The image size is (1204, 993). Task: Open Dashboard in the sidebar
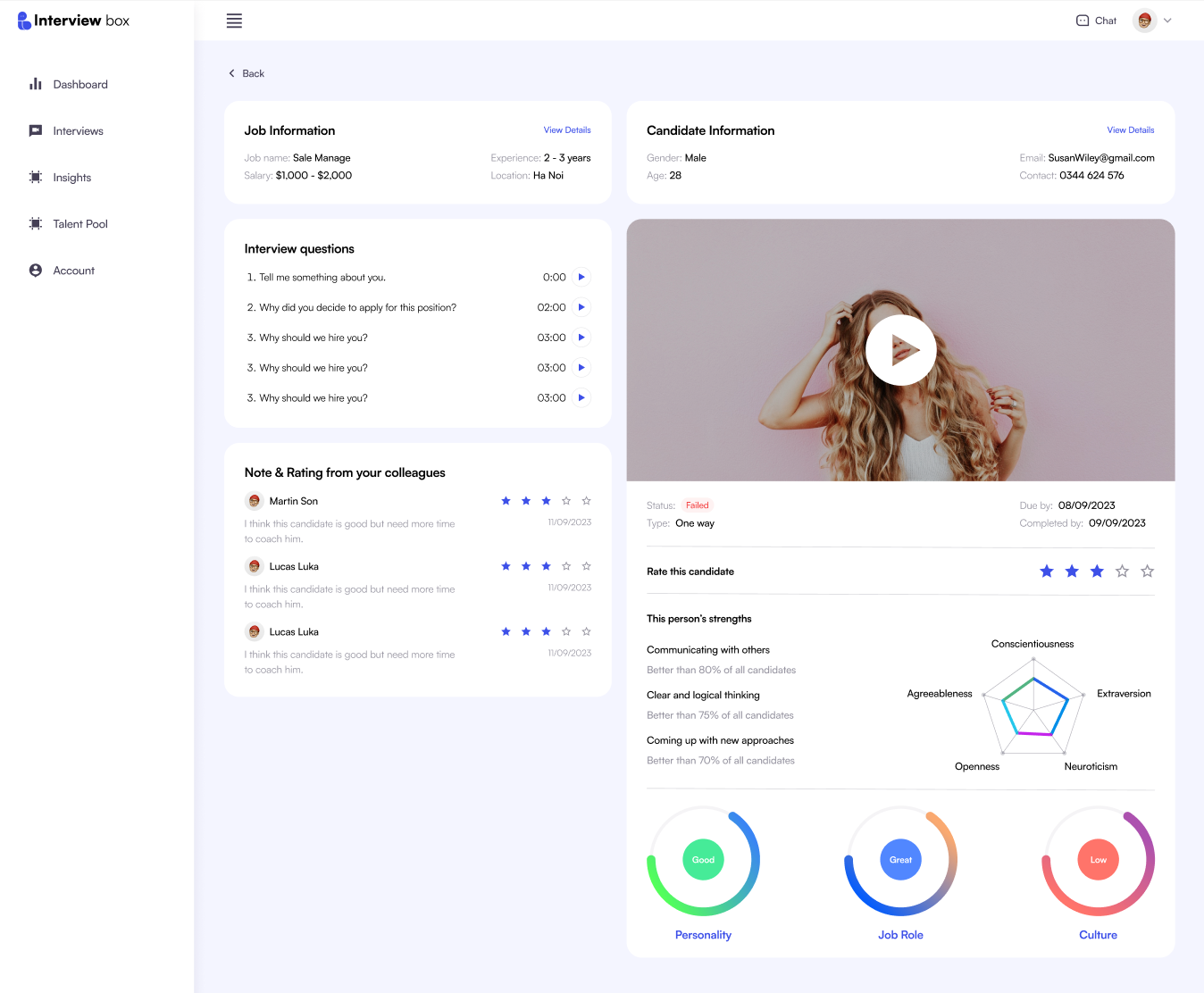click(79, 85)
